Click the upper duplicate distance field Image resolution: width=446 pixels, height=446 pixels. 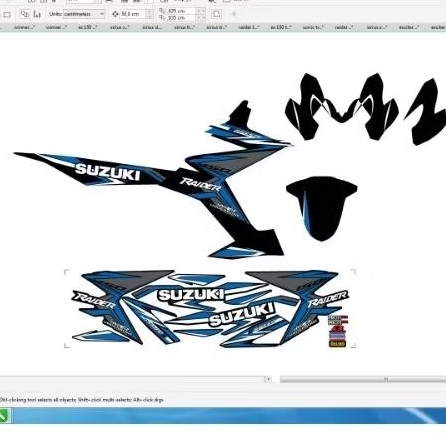pos(181,11)
